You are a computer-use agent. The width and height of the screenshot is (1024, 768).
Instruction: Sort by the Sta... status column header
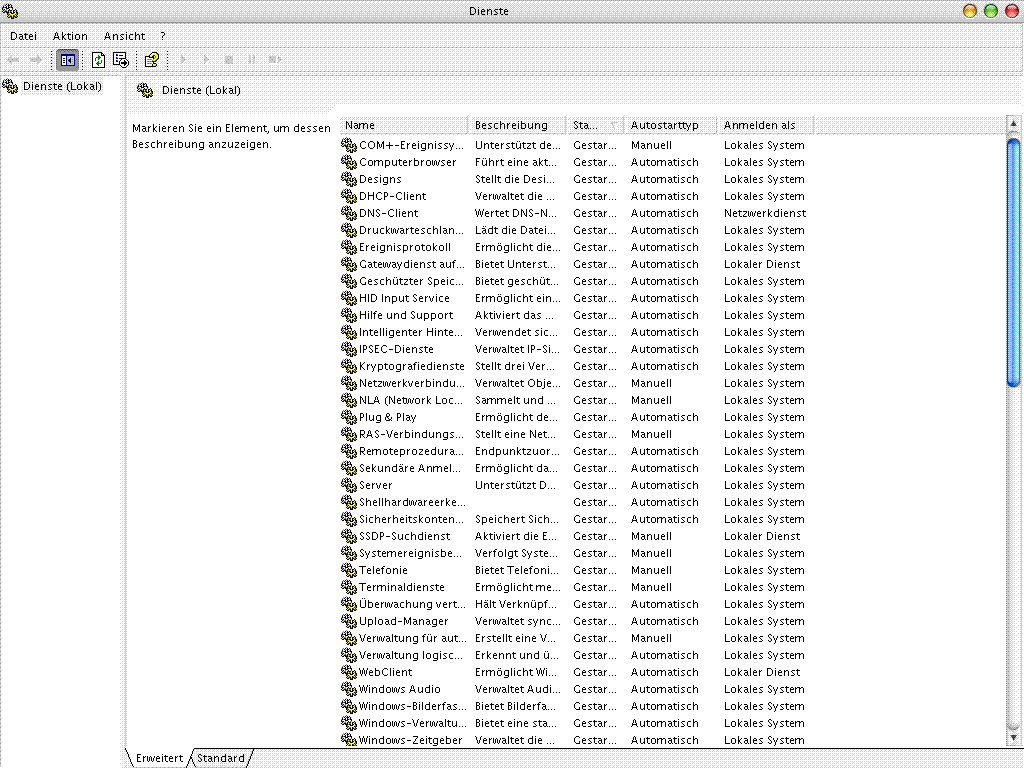594,125
